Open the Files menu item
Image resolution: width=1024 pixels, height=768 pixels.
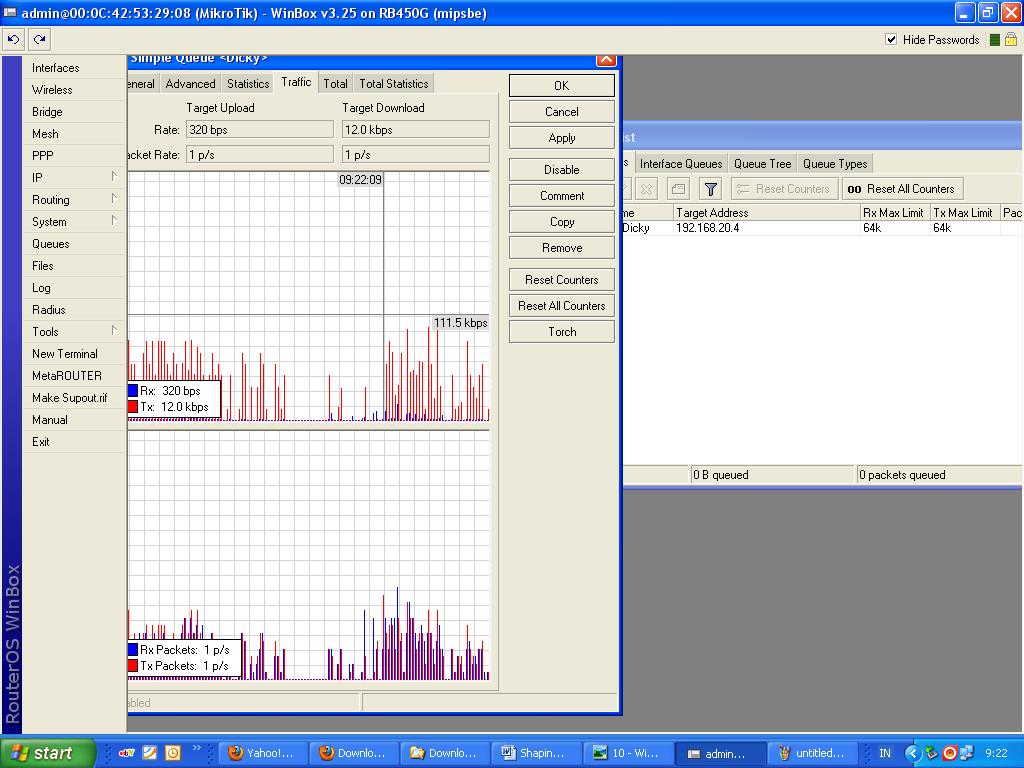click(x=42, y=266)
